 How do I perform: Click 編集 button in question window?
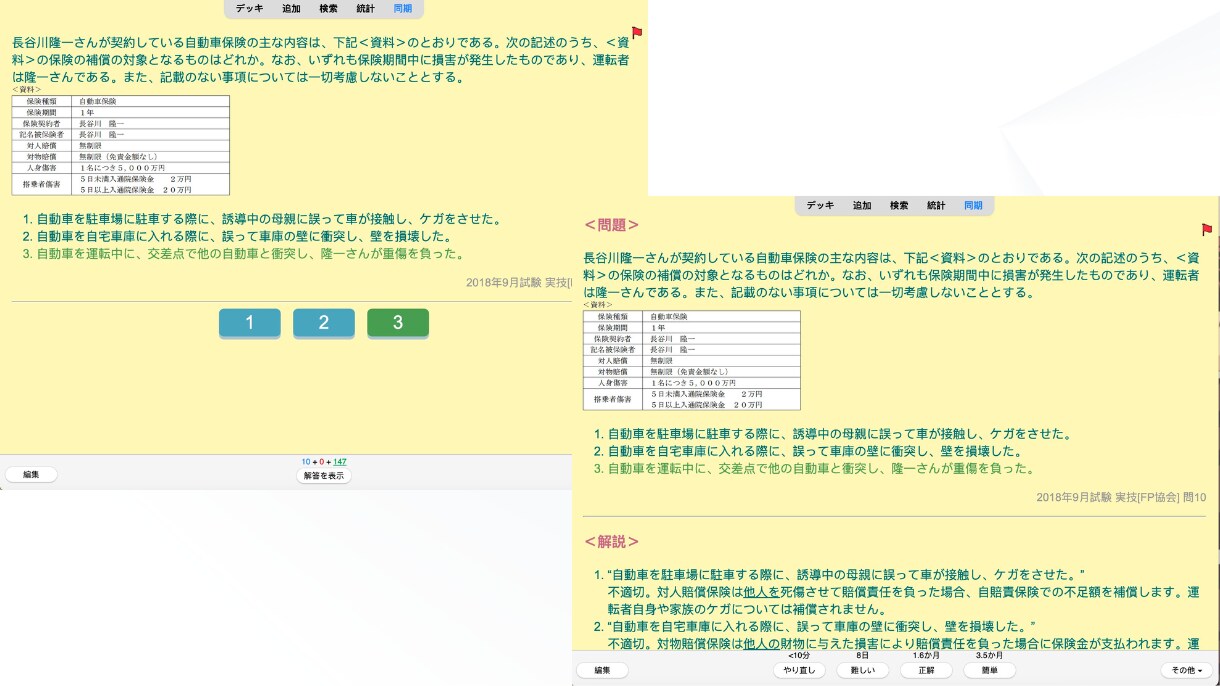pos(31,475)
